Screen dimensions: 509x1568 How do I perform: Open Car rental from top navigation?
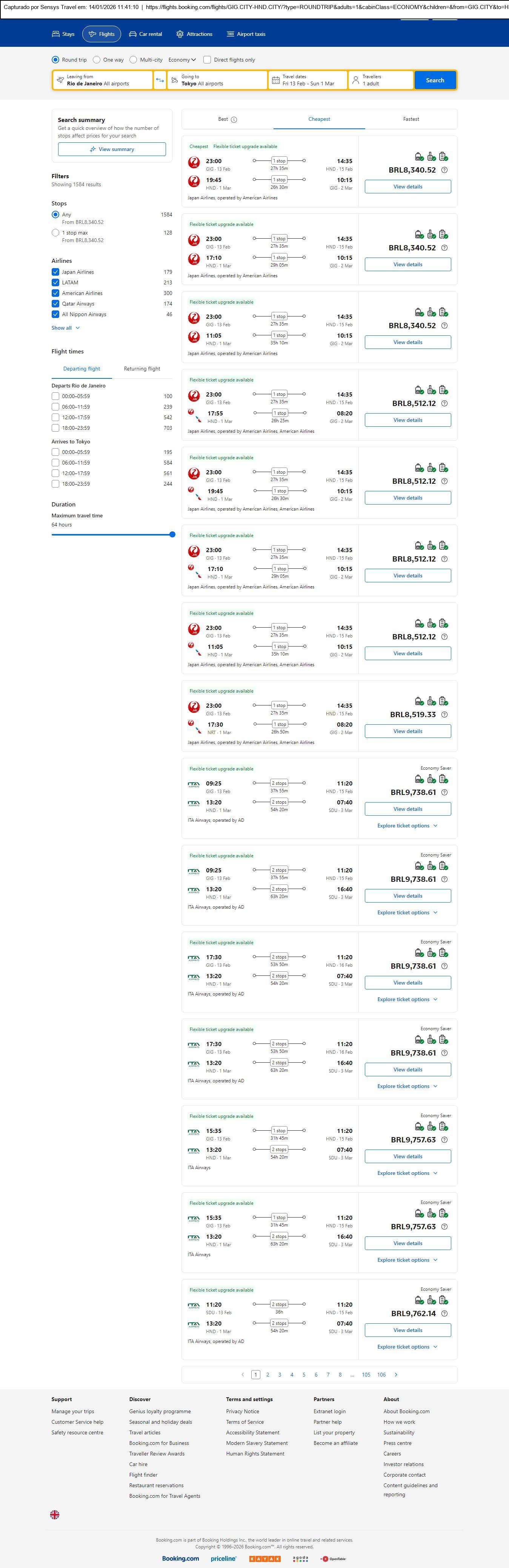point(145,34)
